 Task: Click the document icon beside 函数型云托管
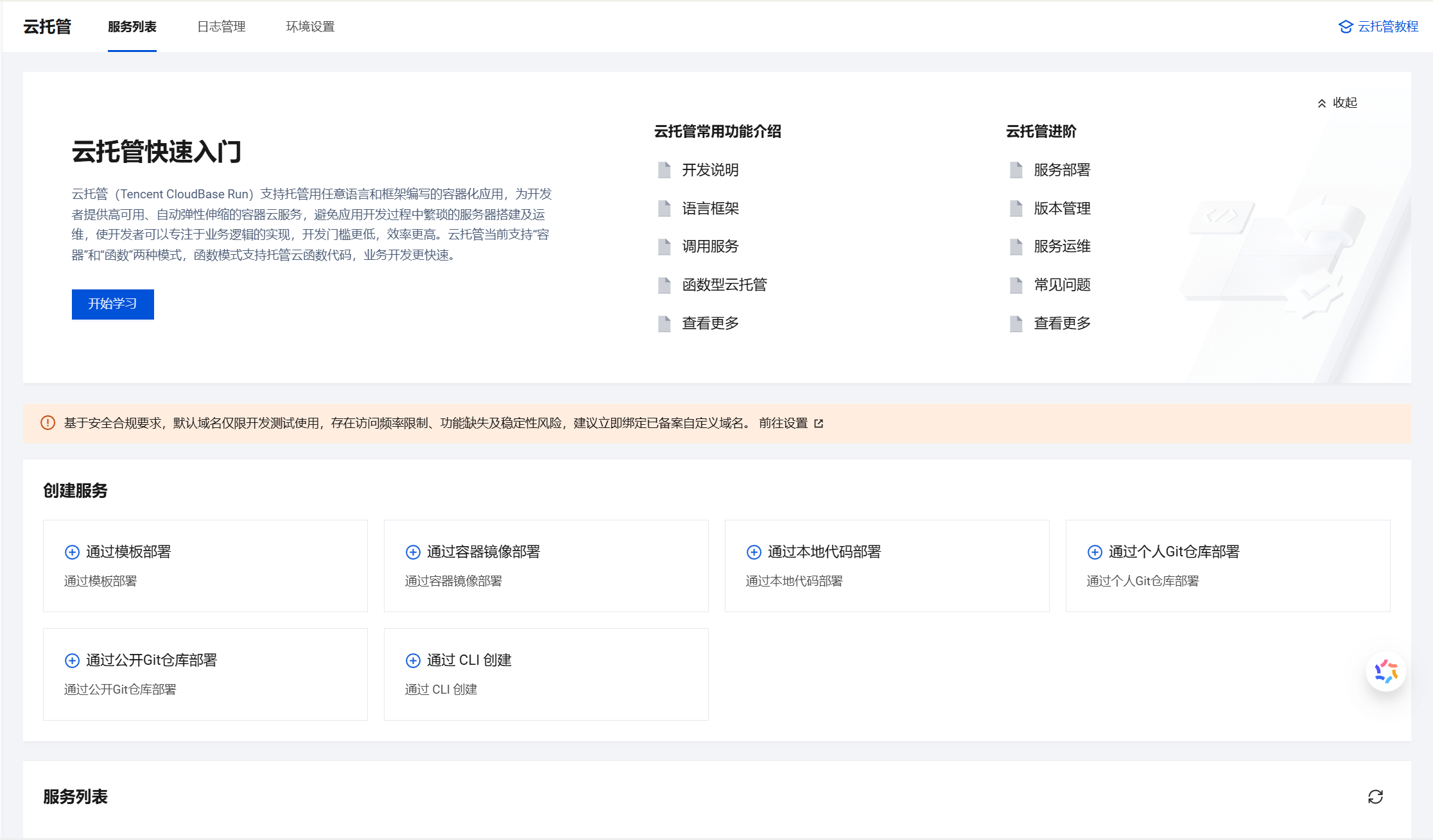[x=664, y=285]
